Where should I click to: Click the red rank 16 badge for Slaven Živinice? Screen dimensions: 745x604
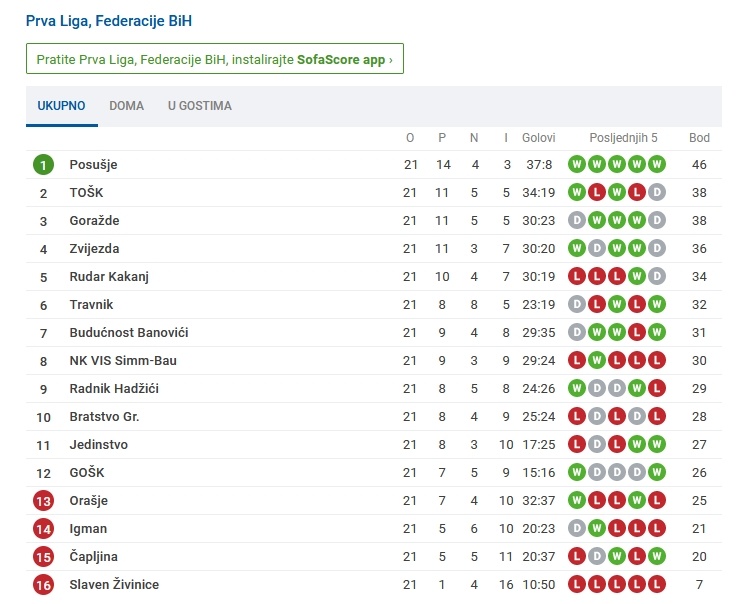43,585
